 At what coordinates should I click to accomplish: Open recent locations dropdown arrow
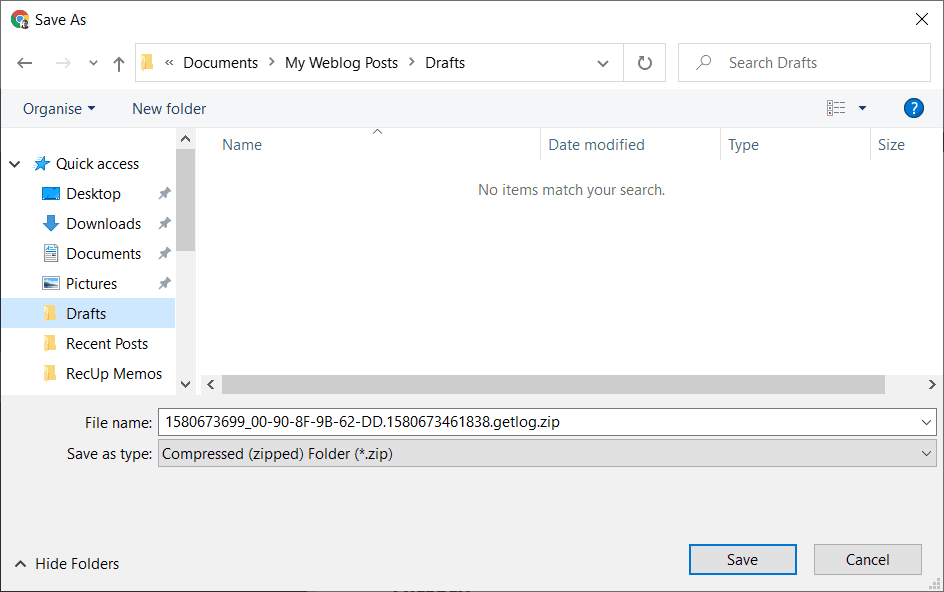pos(93,63)
